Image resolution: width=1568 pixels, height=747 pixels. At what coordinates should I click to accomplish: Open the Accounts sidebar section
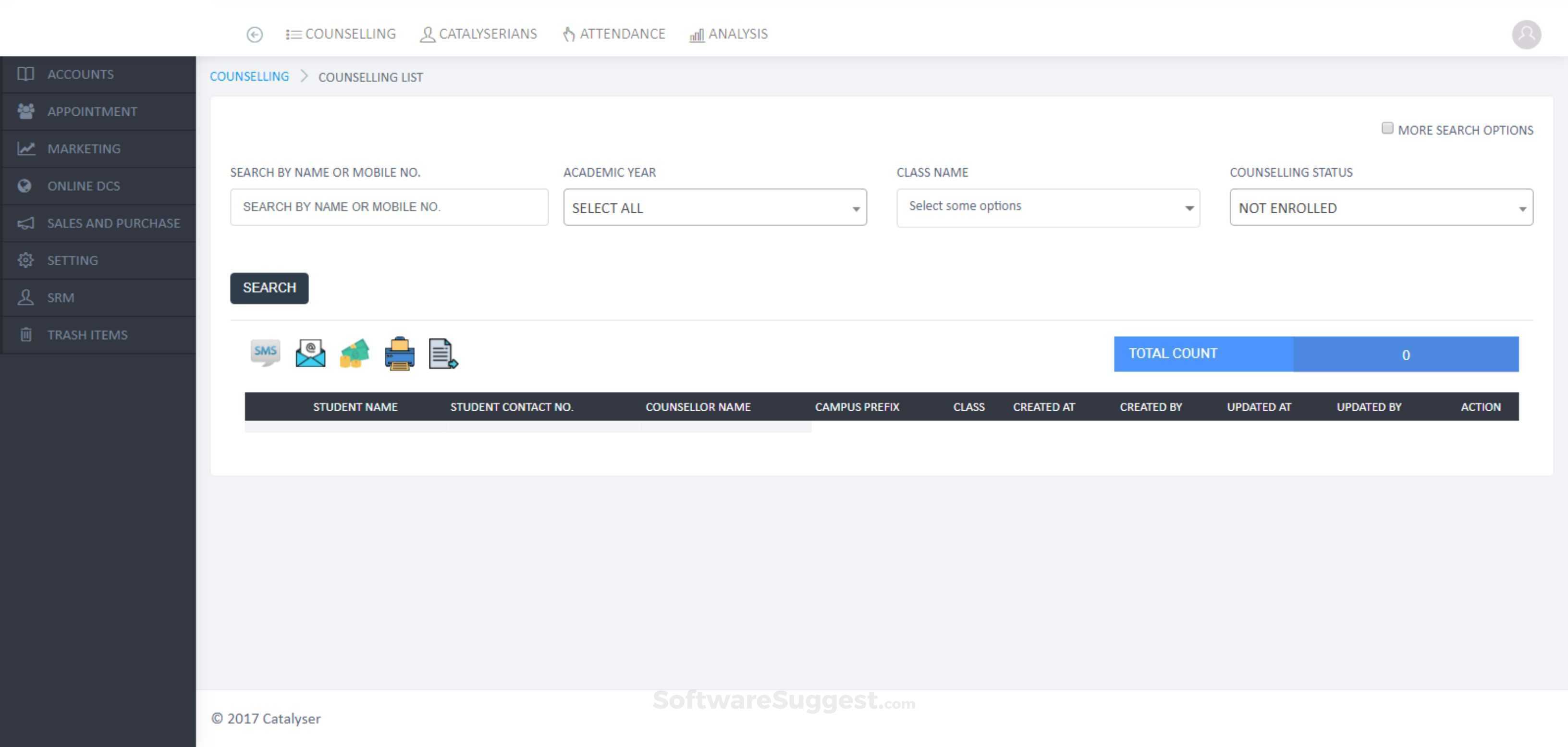point(80,74)
